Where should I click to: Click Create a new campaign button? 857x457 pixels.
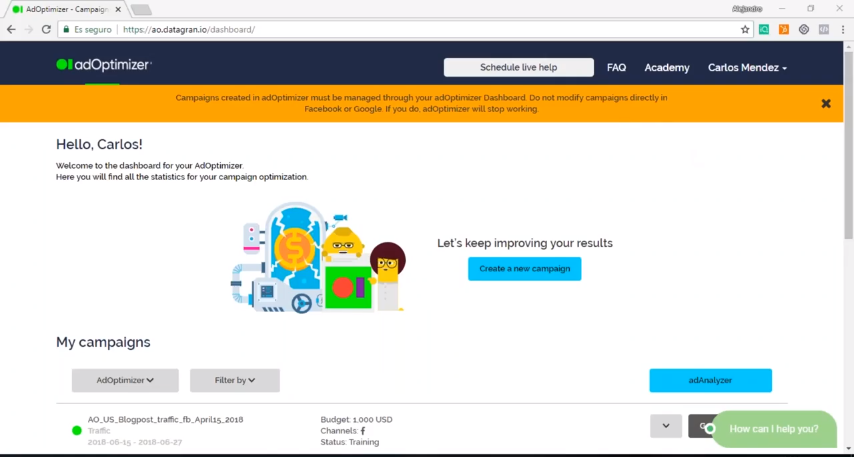pos(525,269)
